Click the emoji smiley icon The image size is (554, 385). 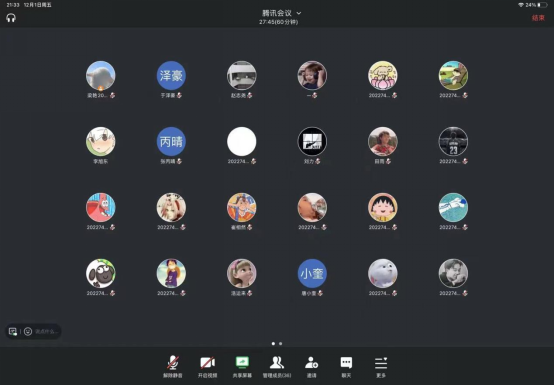(x=28, y=331)
